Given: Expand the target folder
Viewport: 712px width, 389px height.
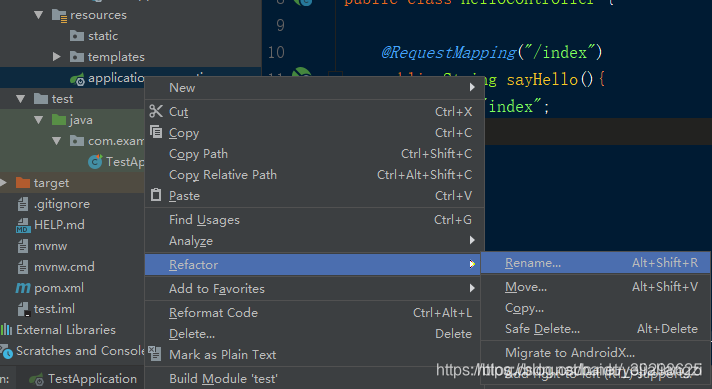Looking at the screenshot, I should [x=3, y=182].
